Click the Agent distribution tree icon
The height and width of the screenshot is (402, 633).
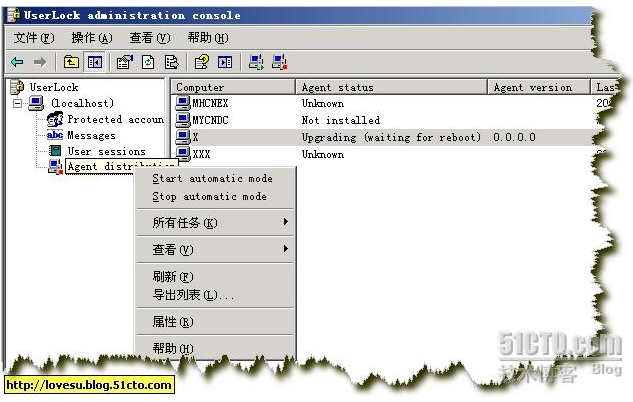pos(55,166)
